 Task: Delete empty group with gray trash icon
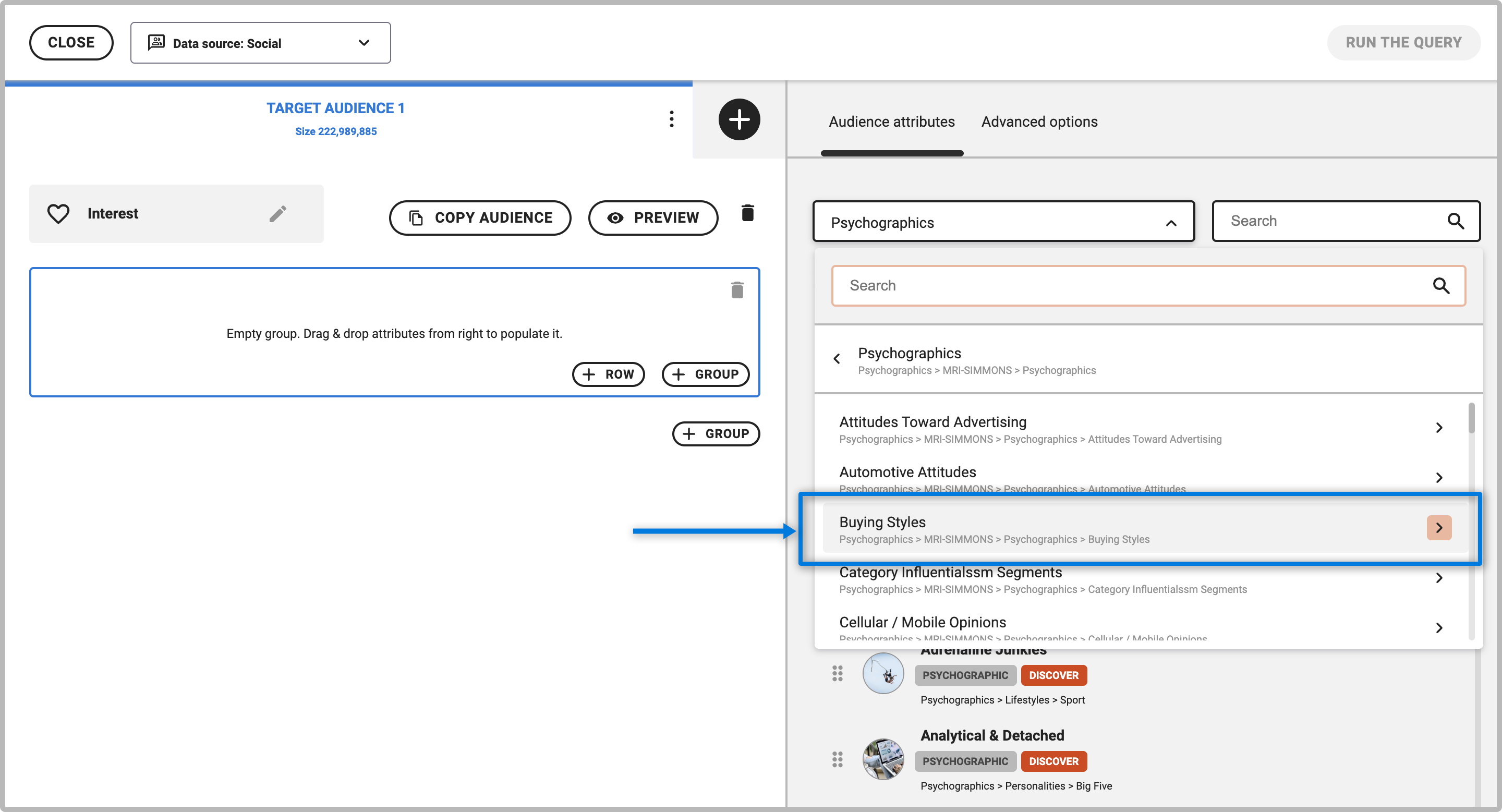pyautogui.click(x=737, y=290)
